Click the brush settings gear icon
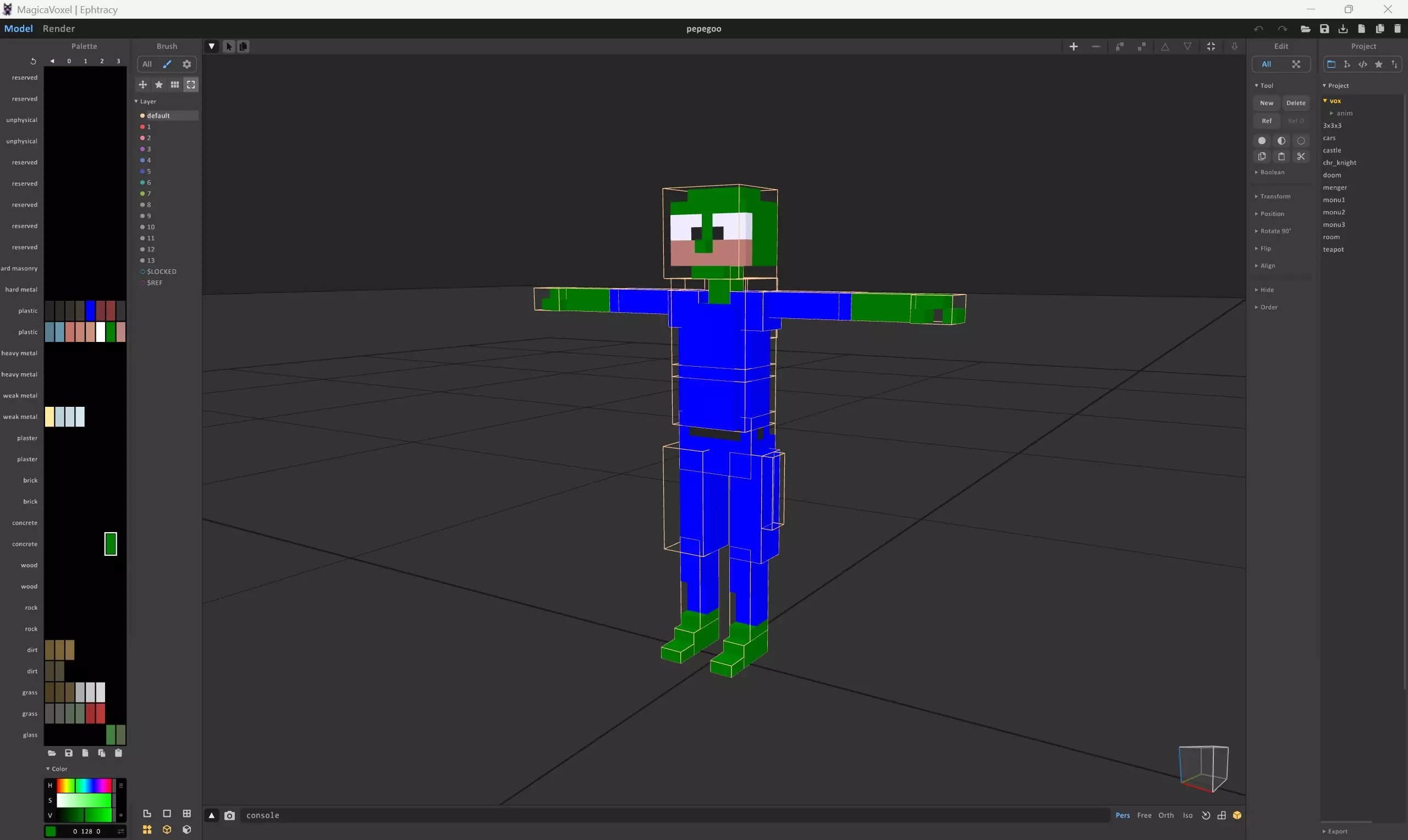 point(187,64)
